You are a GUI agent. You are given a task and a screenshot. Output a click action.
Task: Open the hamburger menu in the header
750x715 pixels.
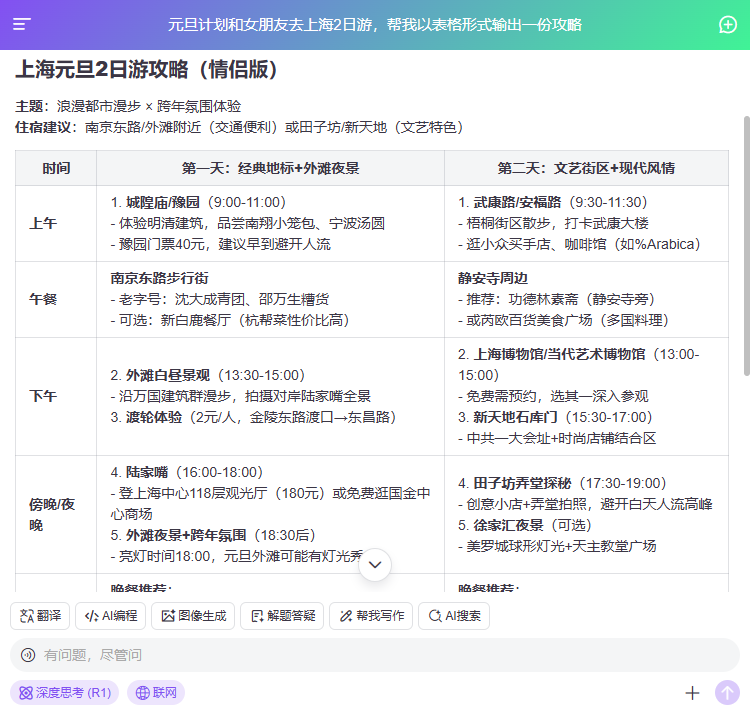click(x=22, y=24)
